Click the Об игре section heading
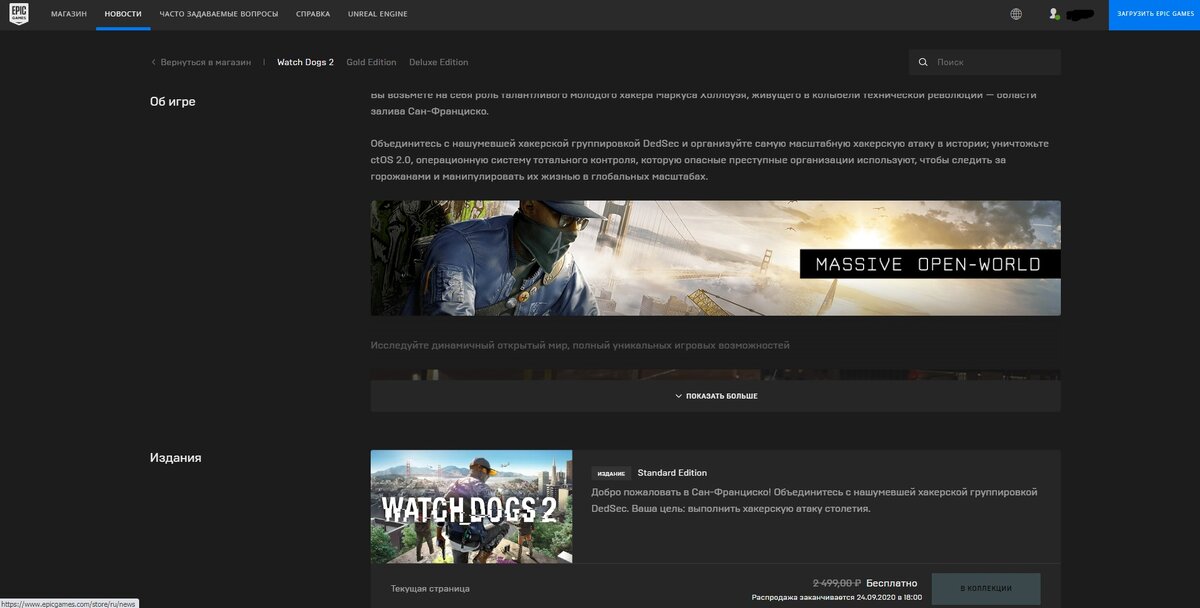 [x=173, y=101]
